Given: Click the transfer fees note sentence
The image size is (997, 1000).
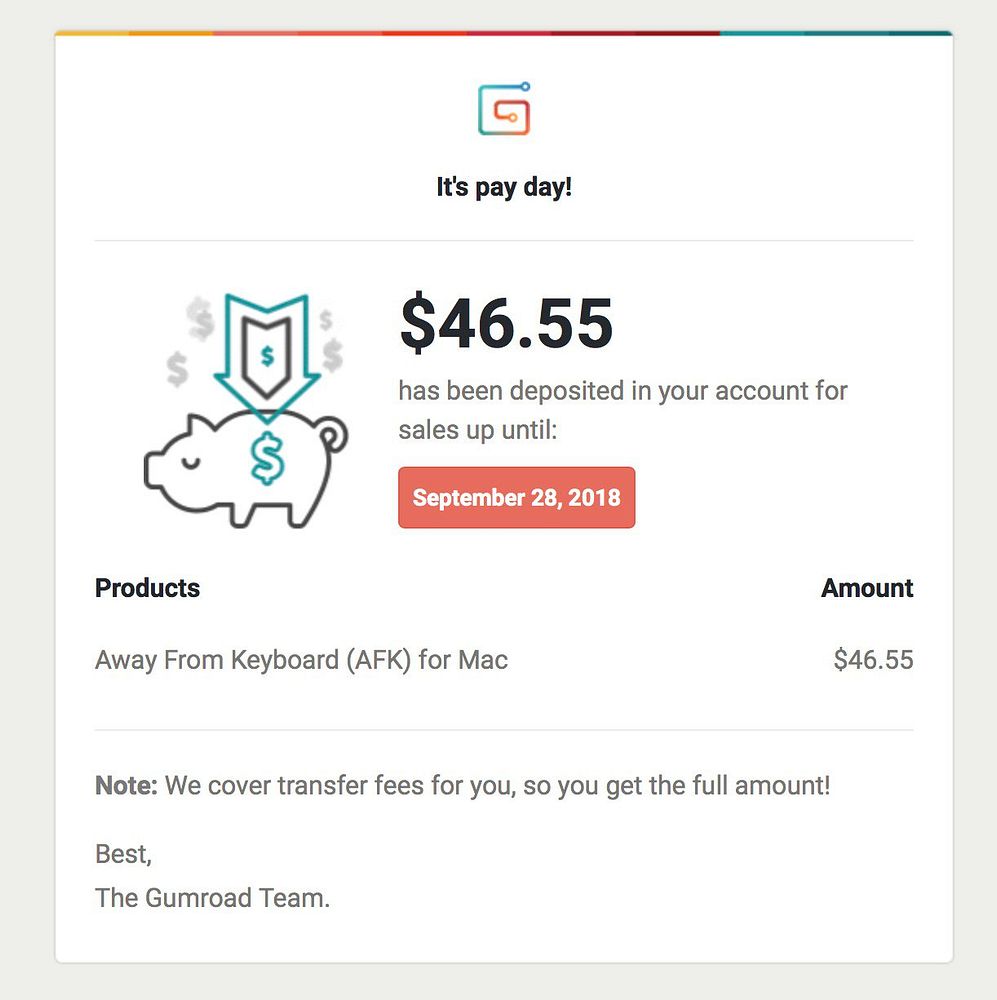Looking at the screenshot, I should (498, 786).
